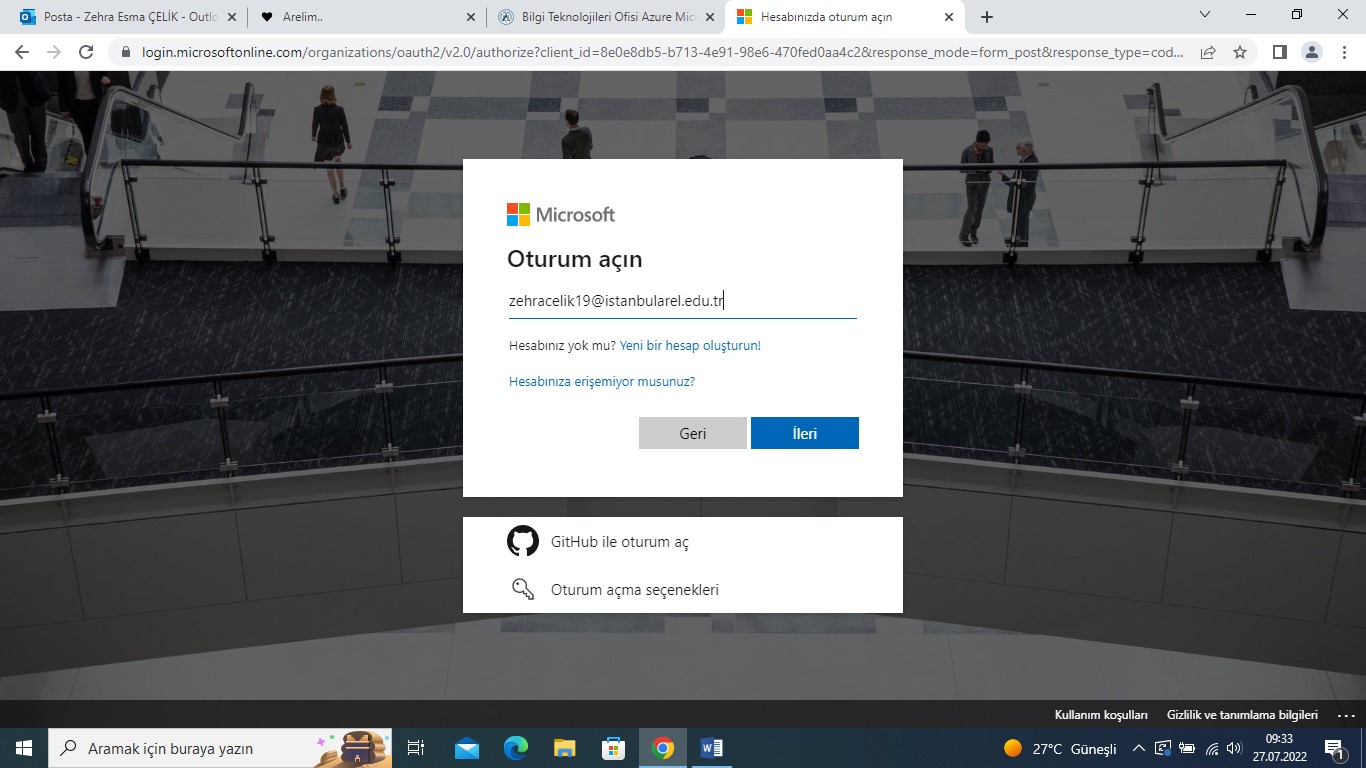The width and height of the screenshot is (1366, 768).
Task: Open the Chrome three-dot menu
Action: point(1343,52)
